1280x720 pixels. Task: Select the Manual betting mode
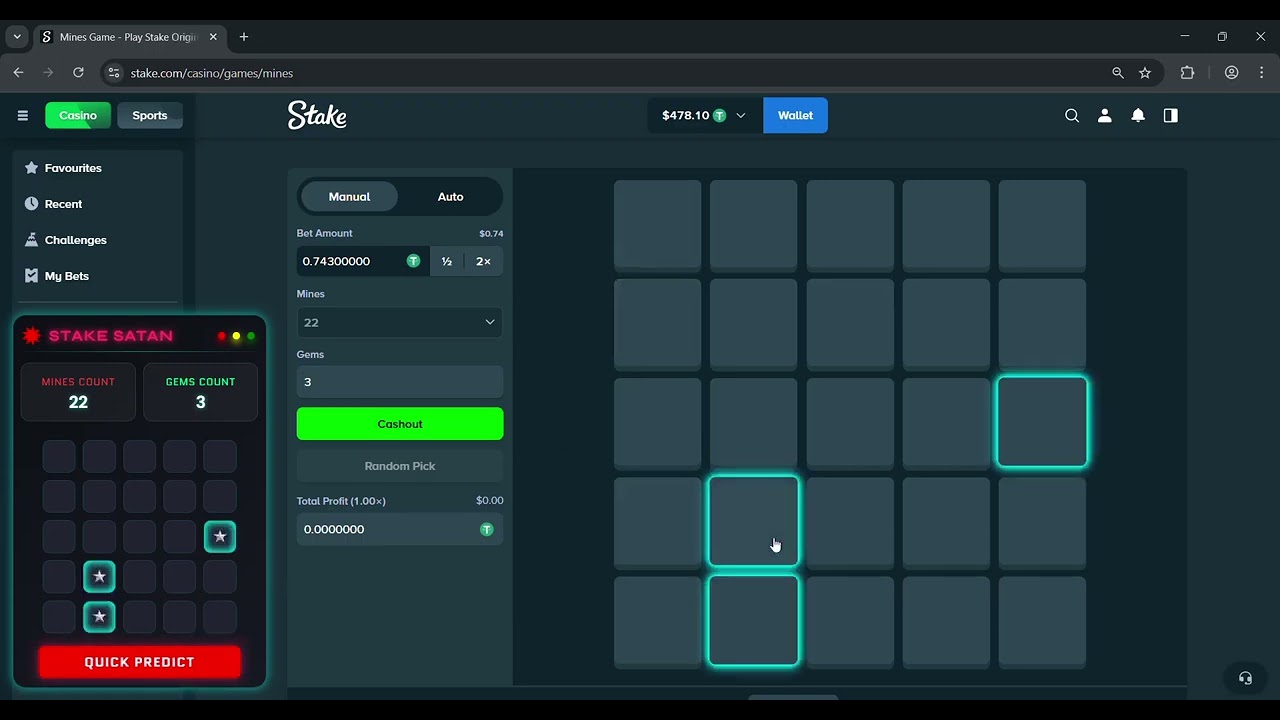(349, 197)
